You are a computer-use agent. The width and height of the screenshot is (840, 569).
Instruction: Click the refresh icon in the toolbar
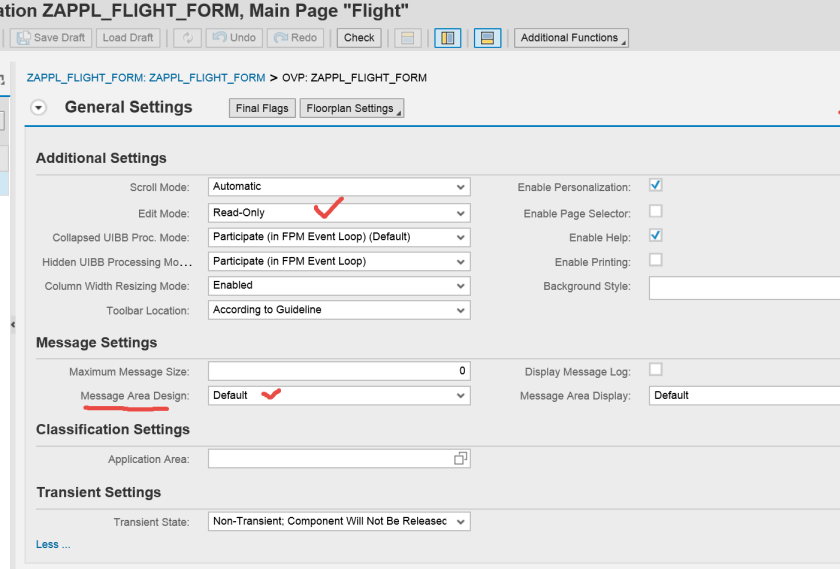pos(186,38)
